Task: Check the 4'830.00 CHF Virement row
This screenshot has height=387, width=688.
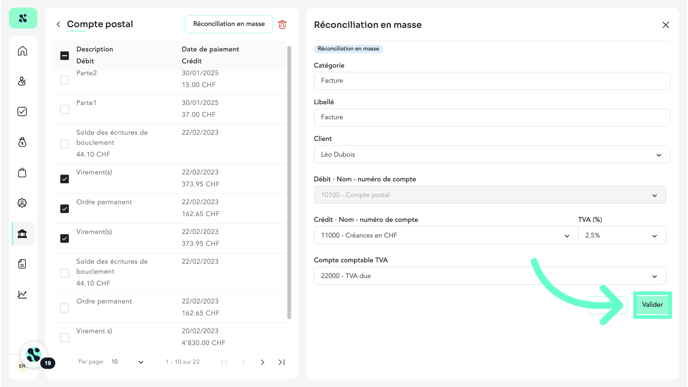Action: (64, 337)
